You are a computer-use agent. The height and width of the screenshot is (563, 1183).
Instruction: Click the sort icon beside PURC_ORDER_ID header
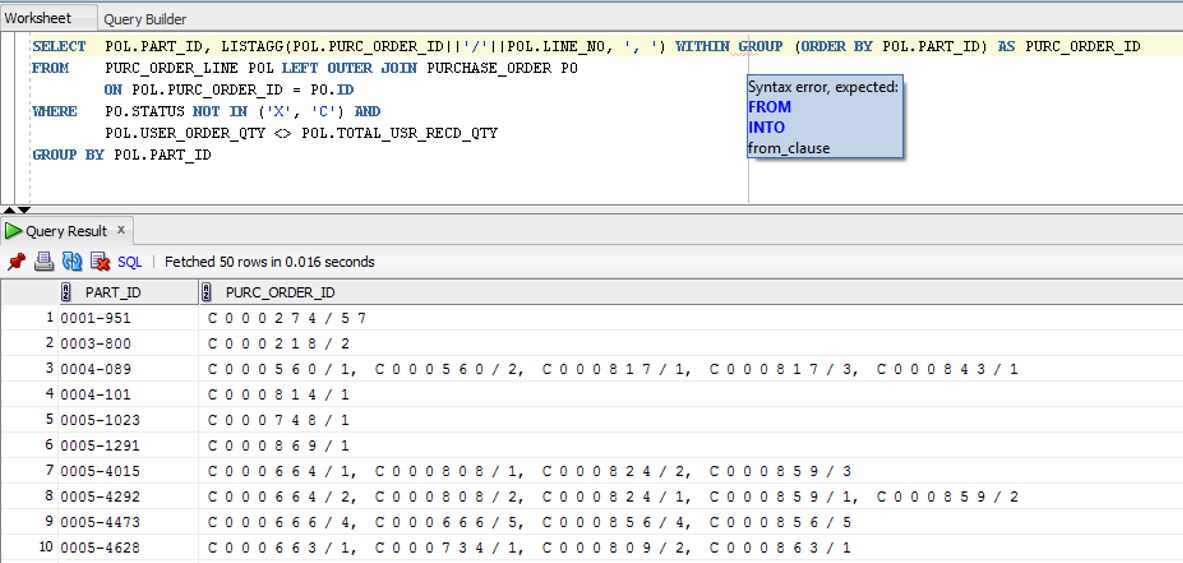[x=206, y=292]
